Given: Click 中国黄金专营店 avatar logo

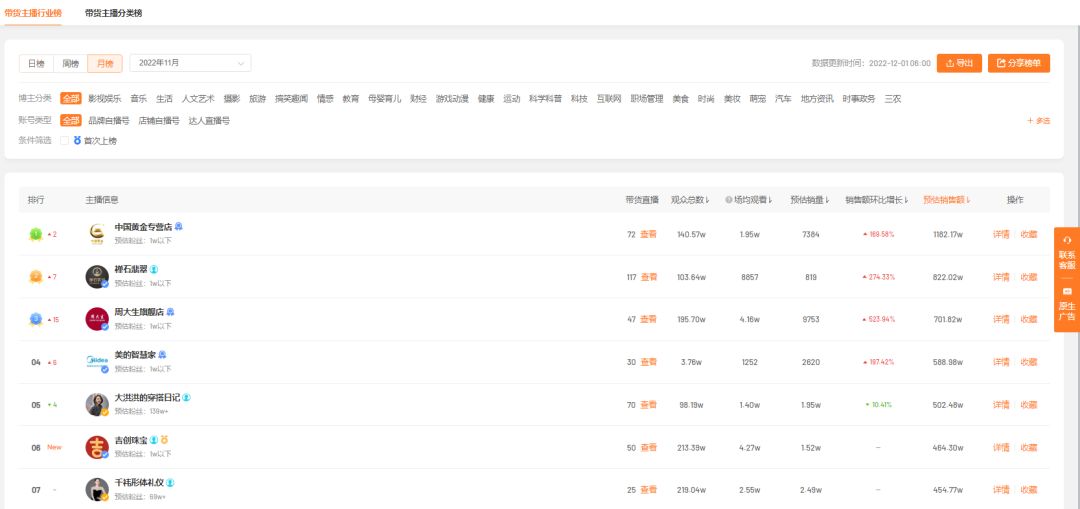Looking at the screenshot, I should coord(97,234).
